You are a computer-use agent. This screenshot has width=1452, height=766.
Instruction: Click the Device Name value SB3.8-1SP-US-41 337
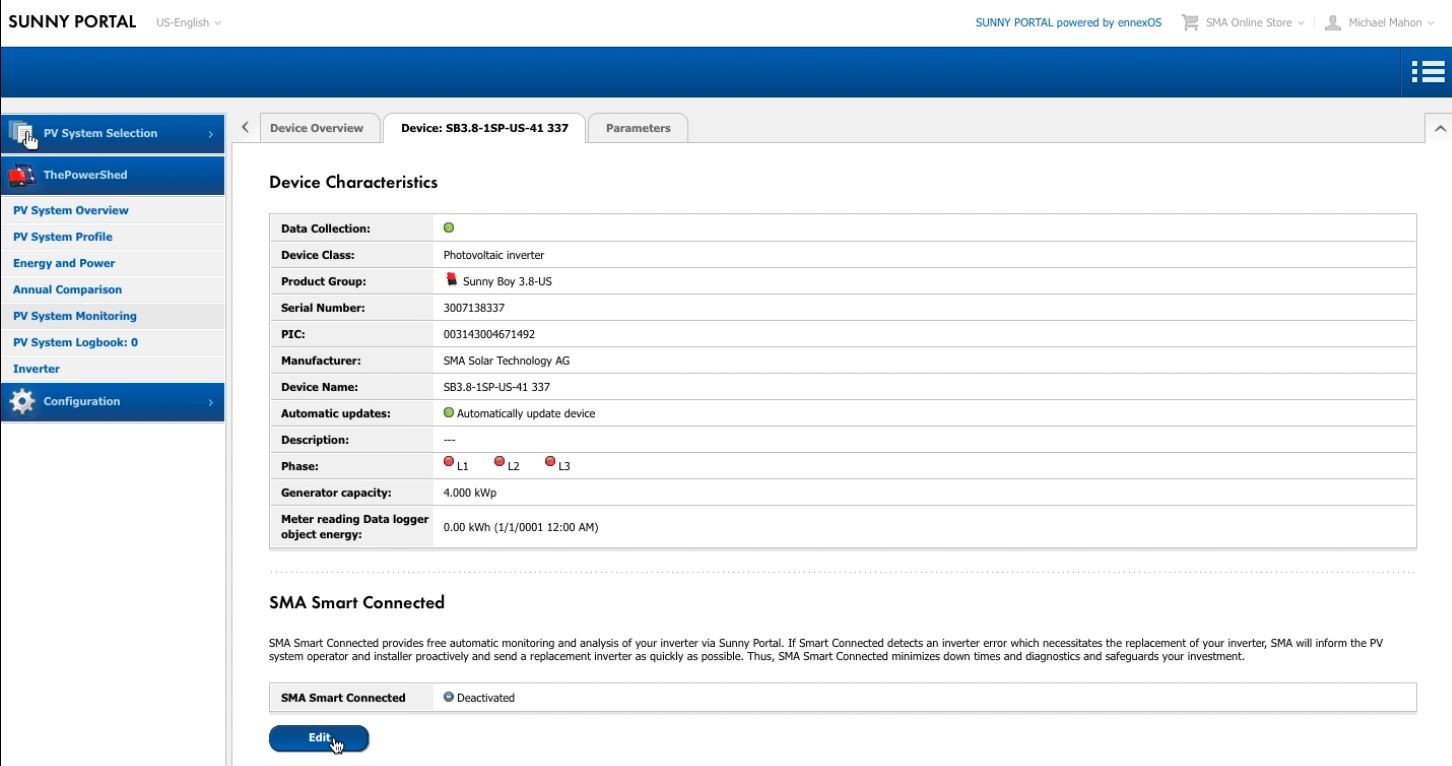coord(497,386)
